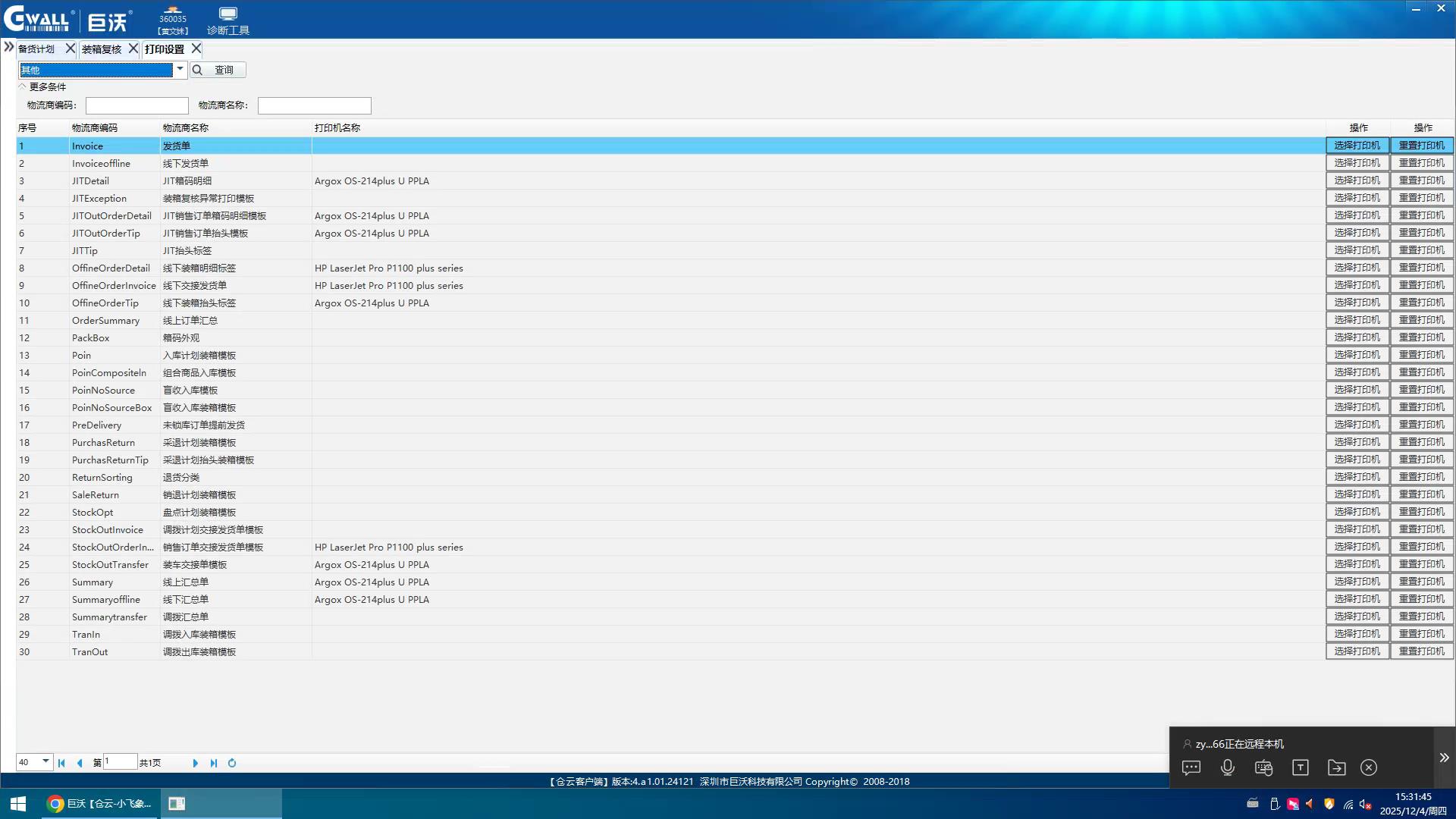Viewport: 1456px width, 819px height.
Task: Go to next page arrow
Action: (x=195, y=763)
